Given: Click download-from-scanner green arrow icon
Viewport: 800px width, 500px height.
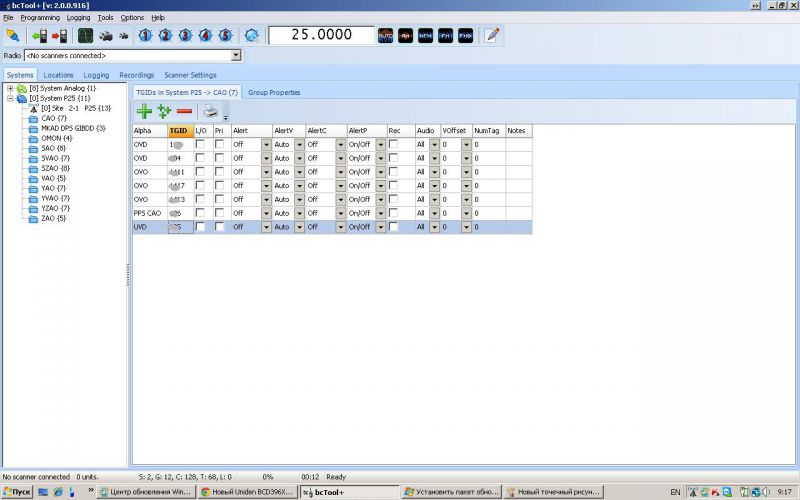Looking at the screenshot, I should click(39, 36).
